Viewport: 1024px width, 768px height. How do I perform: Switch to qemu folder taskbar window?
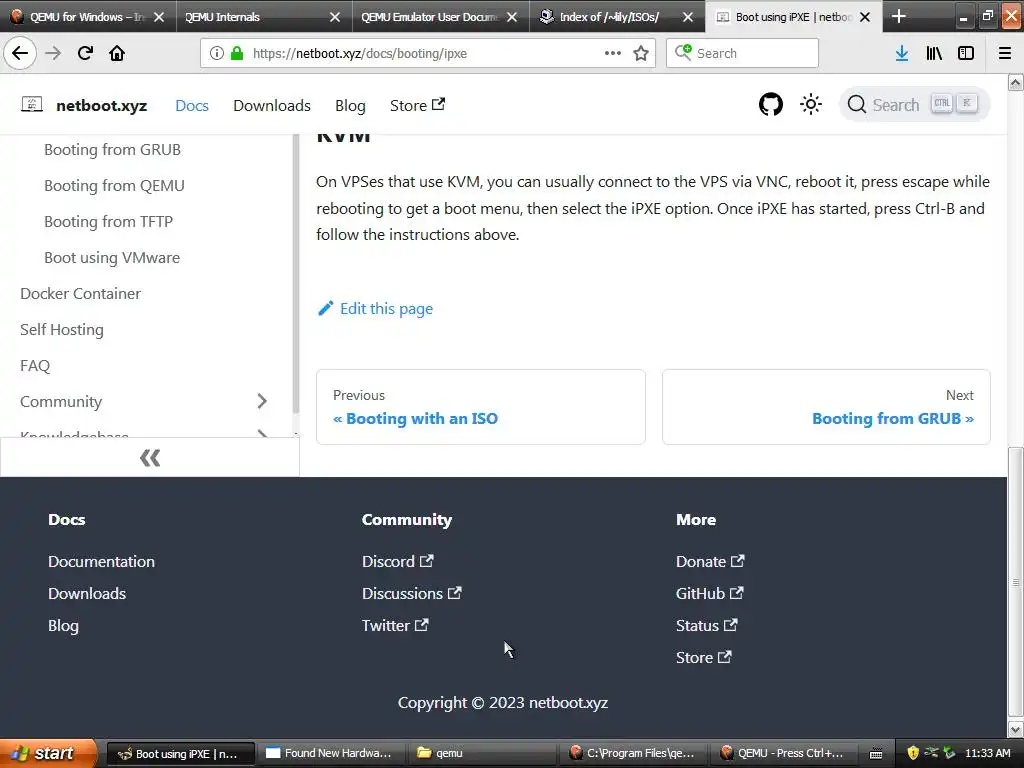click(x=482, y=753)
